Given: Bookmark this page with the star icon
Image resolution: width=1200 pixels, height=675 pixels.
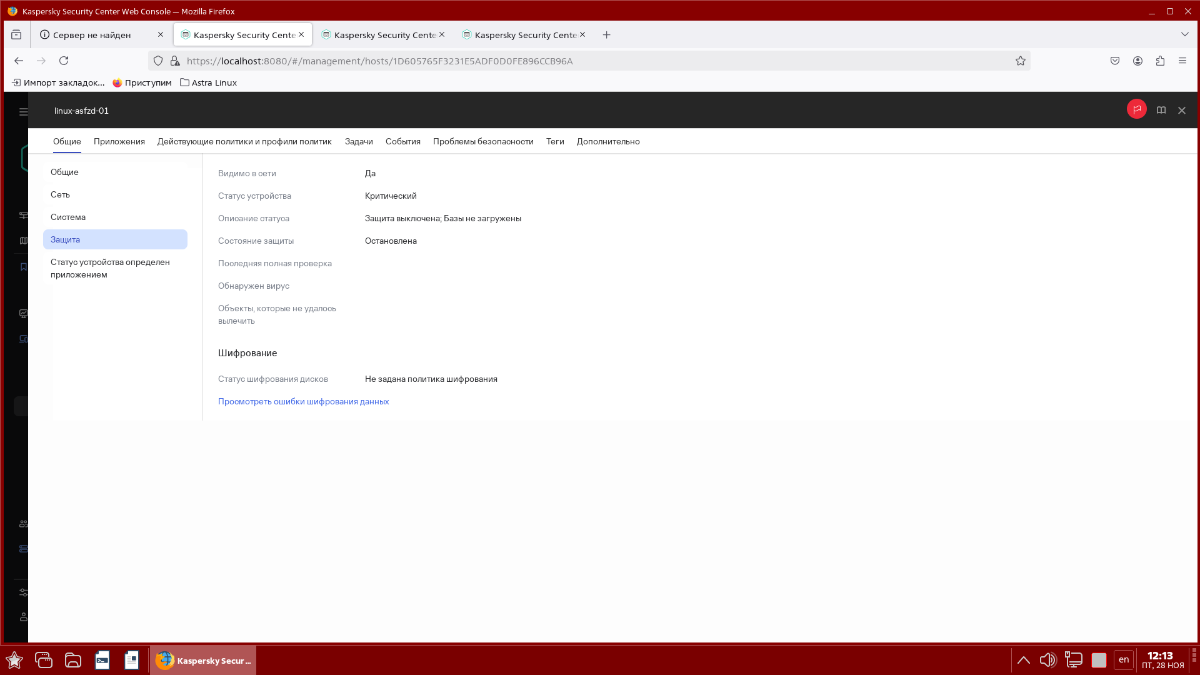Looking at the screenshot, I should click(x=1020, y=61).
